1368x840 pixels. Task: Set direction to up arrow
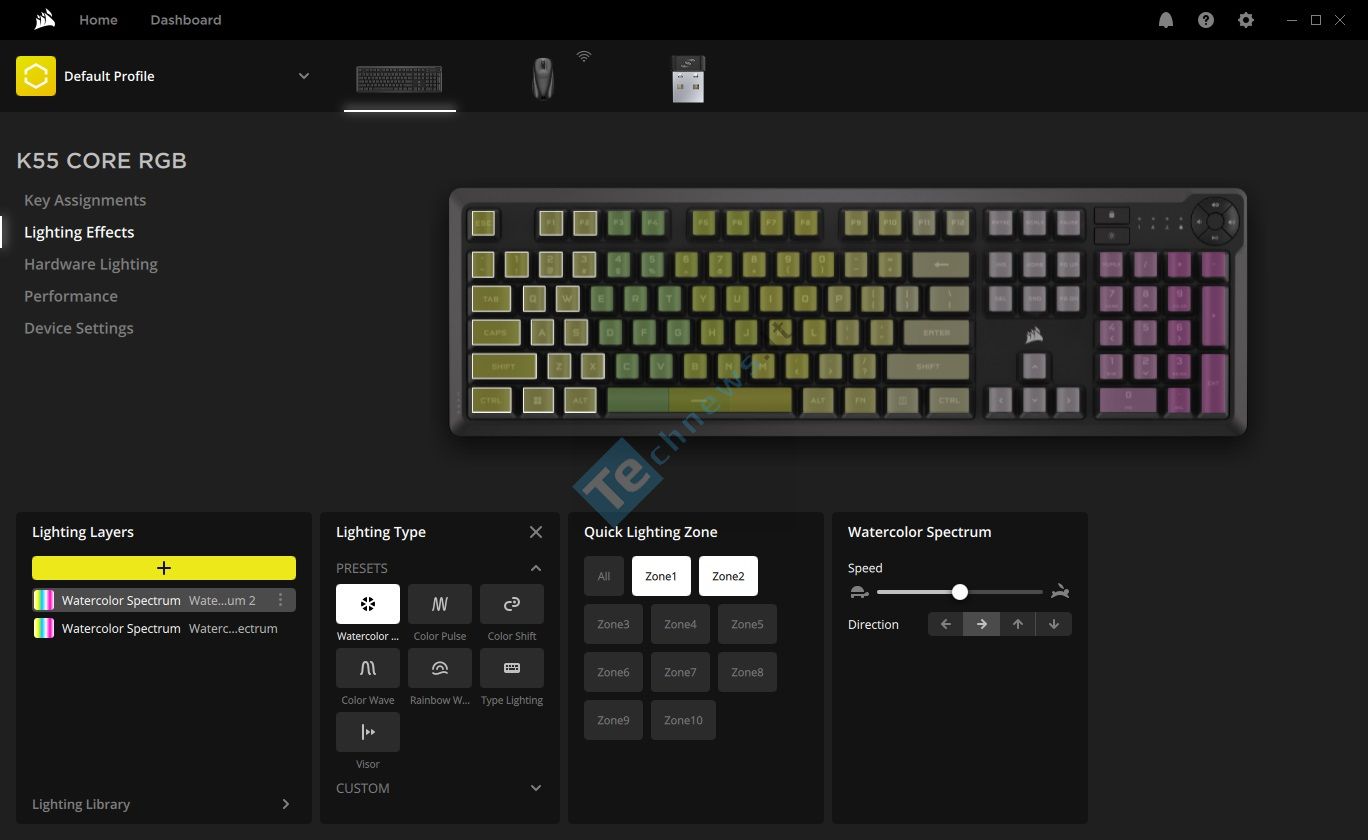(1018, 624)
